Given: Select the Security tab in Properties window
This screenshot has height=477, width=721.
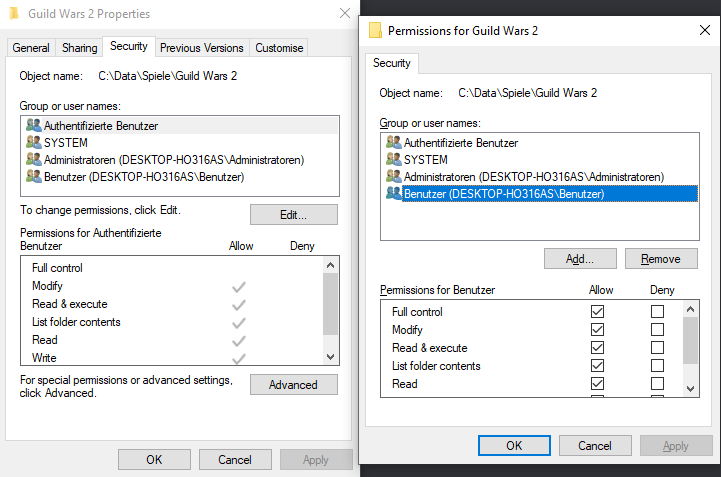Looking at the screenshot, I should click(x=129, y=46).
